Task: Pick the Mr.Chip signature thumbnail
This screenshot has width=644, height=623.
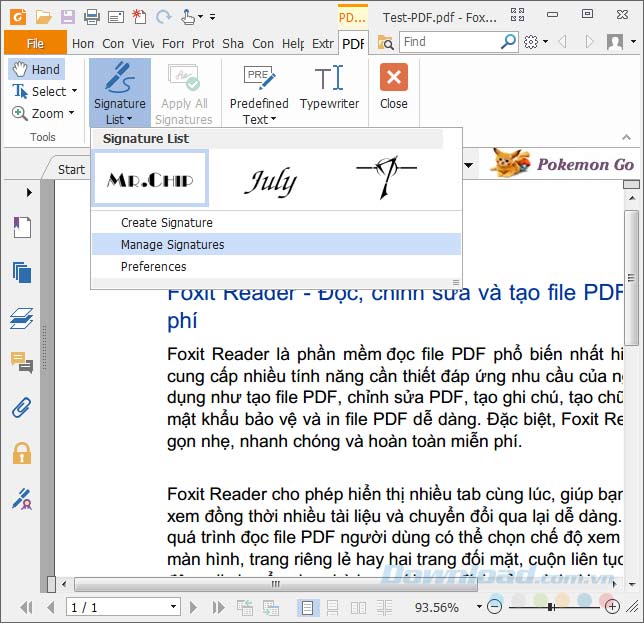Action: 150,180
